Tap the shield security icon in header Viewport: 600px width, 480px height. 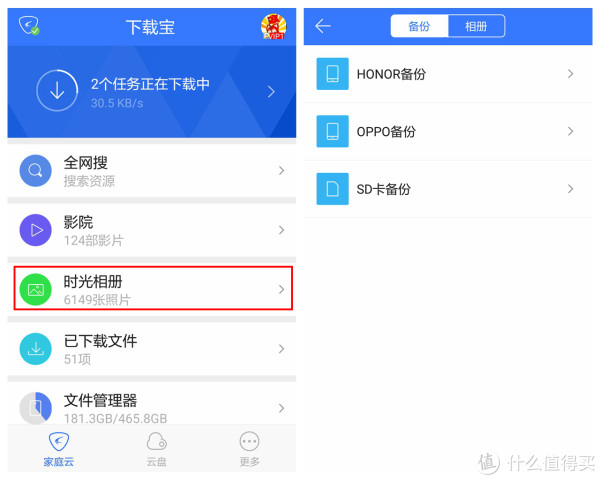point(29,26)
